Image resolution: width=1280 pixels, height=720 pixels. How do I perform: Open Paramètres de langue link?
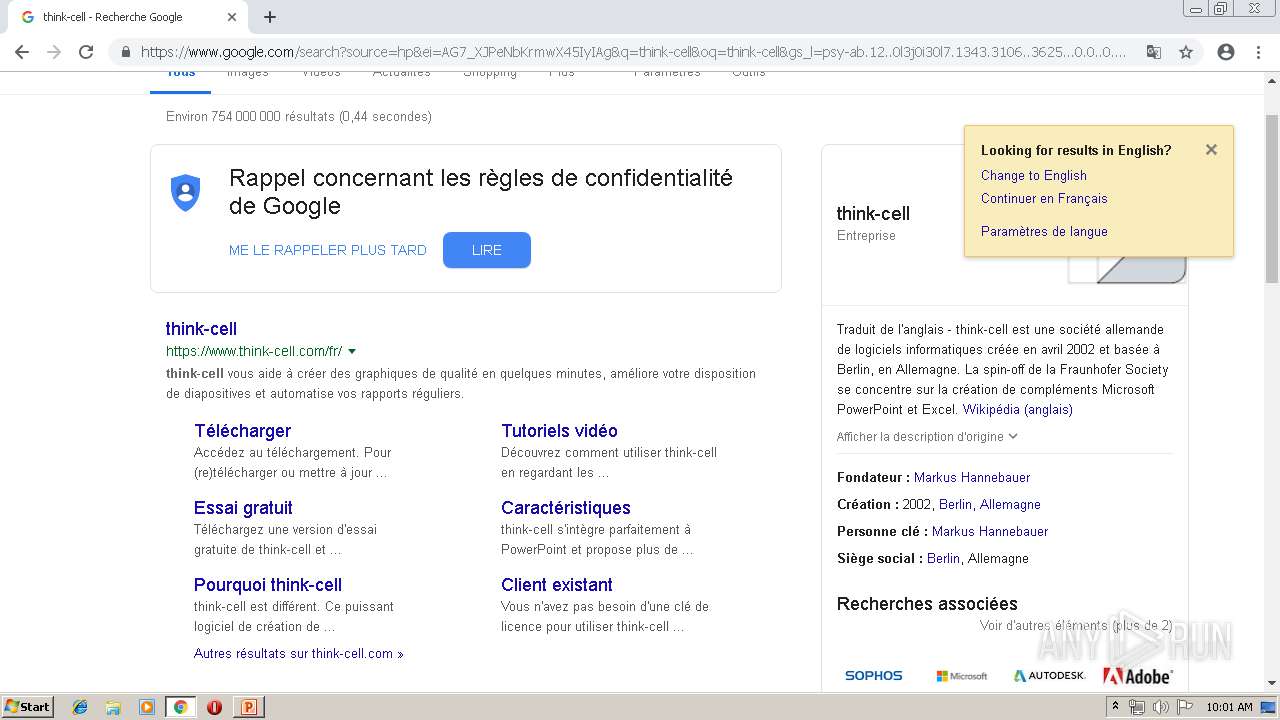1044,232
